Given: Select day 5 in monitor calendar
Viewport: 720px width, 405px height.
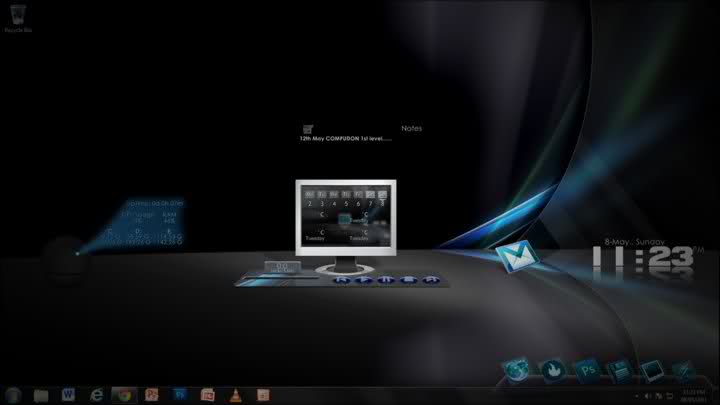Looking at the screenshot, I should [346, 204].
